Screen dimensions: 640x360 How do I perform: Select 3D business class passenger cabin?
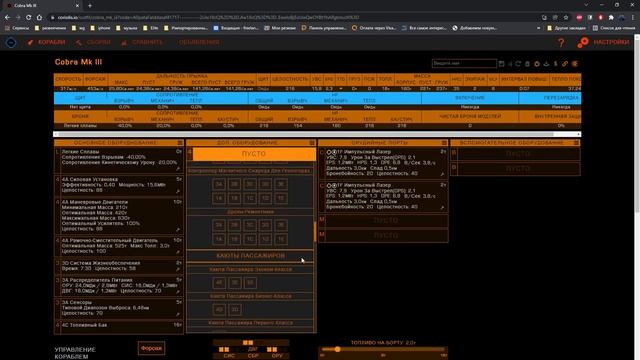tap(235, 309)
